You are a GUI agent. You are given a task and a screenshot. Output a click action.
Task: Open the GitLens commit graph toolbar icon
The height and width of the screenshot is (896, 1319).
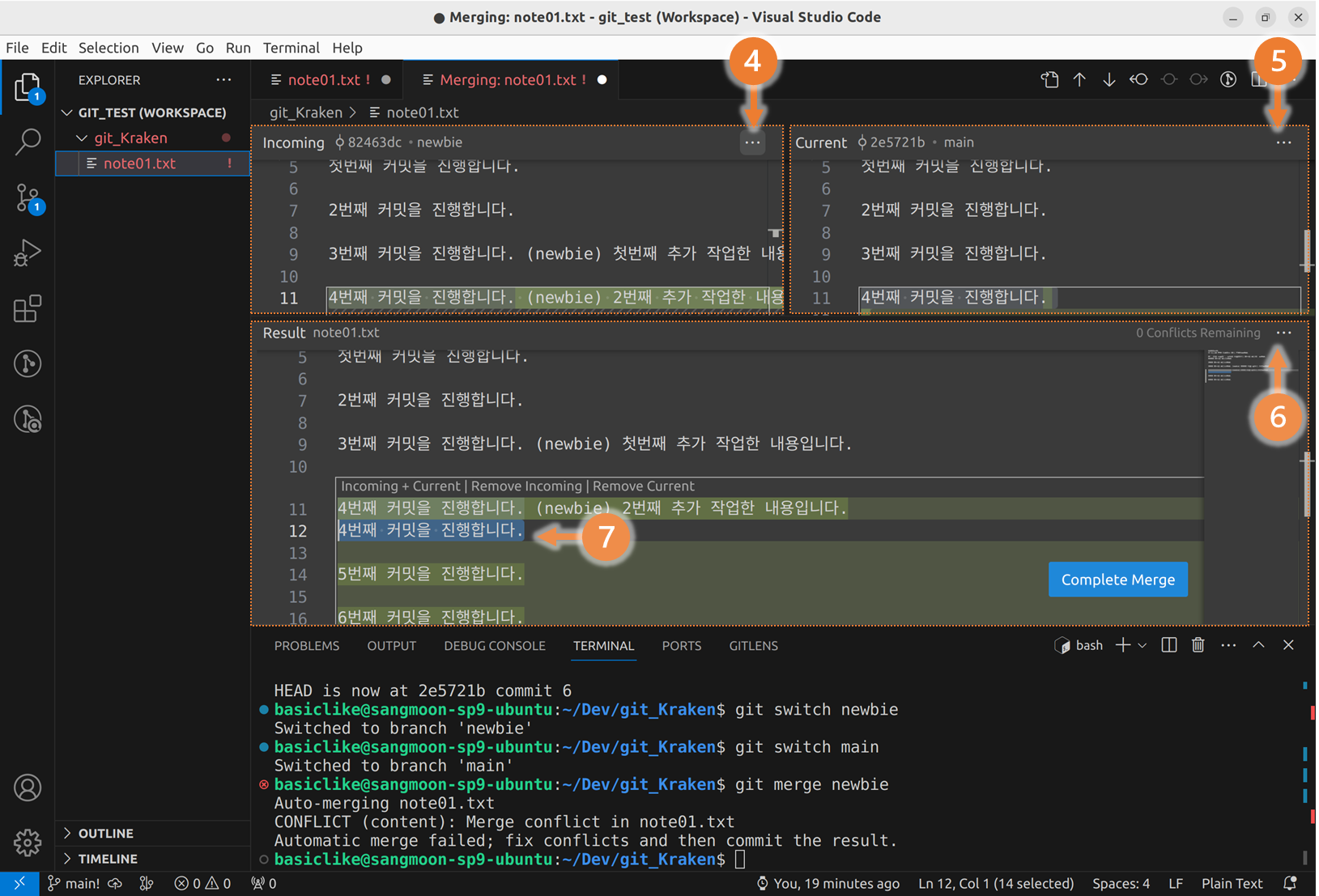1228,79
